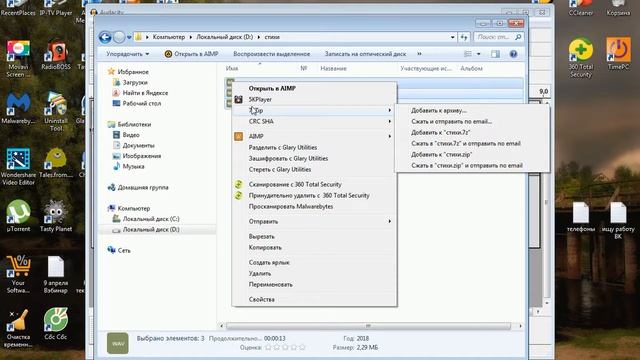This screenshot has height=360, width=640.
Task: Open Свойства from context menu
Action: coord(314,300)
